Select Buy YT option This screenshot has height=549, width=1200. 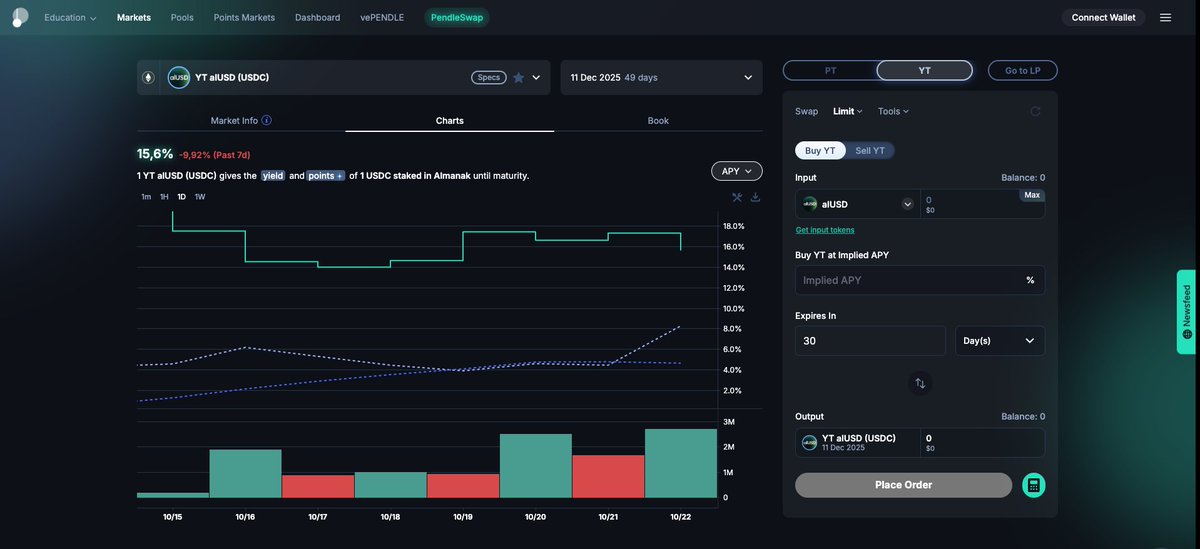point(820,150)
